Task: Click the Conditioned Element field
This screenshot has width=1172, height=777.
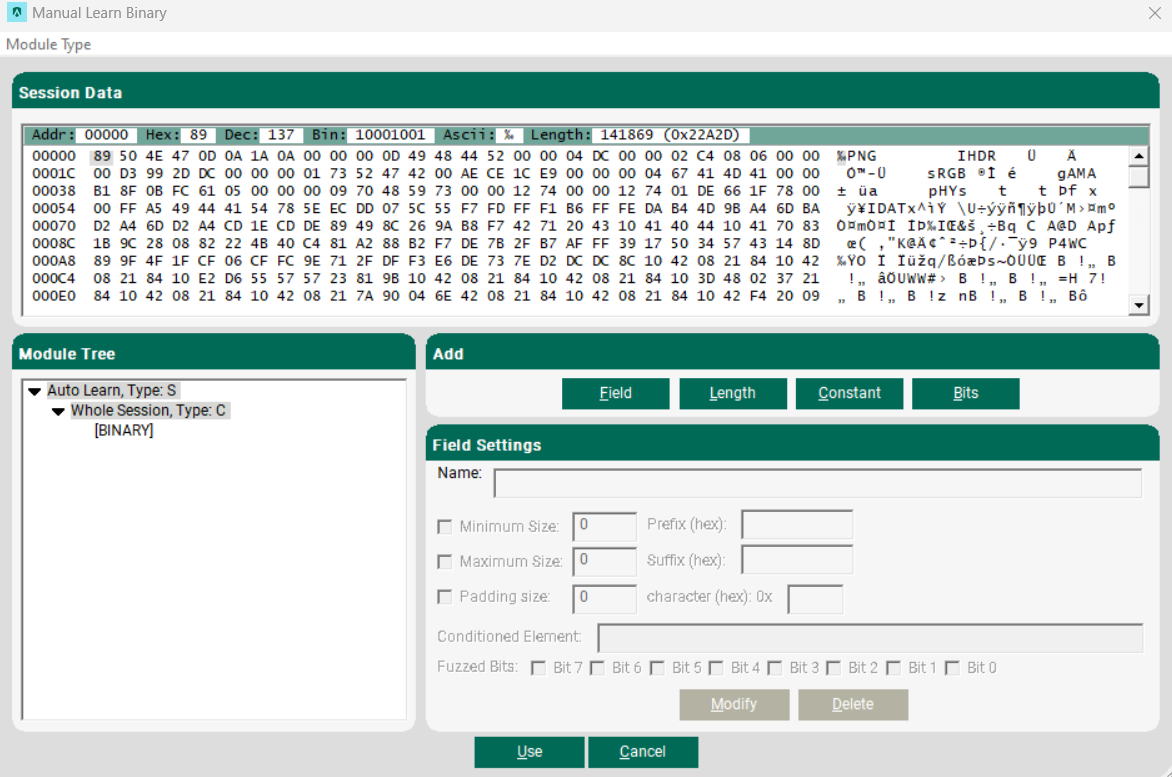Action: (x=870, y=638)
